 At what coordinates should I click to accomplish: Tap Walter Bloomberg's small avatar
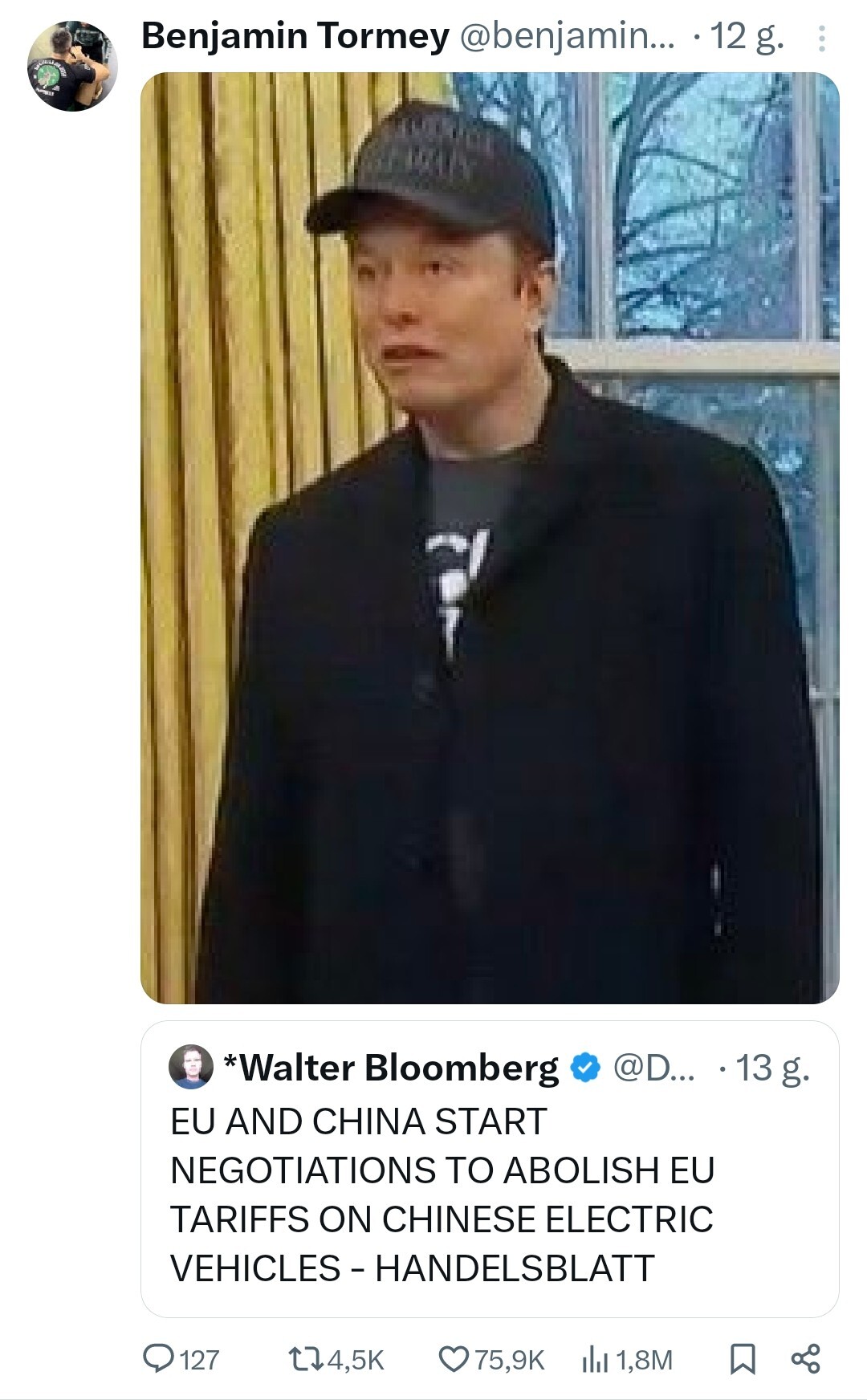(191, 1067)
